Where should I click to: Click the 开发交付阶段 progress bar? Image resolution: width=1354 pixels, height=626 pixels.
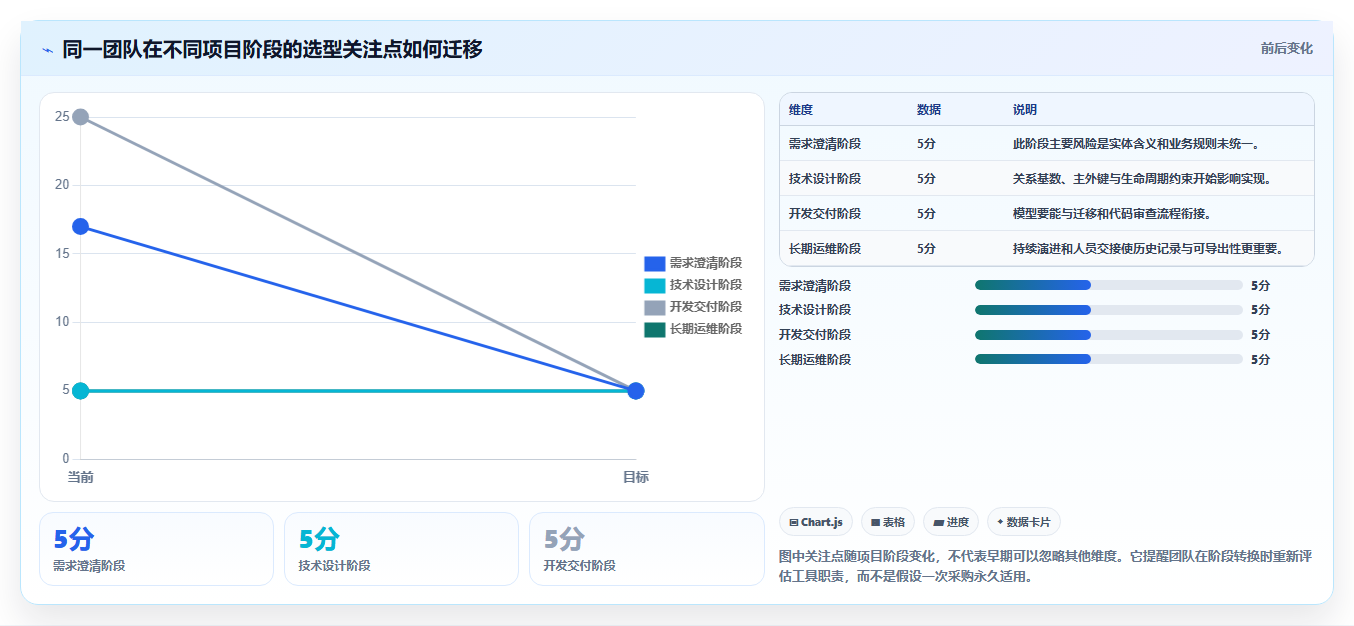[1109, 334]
